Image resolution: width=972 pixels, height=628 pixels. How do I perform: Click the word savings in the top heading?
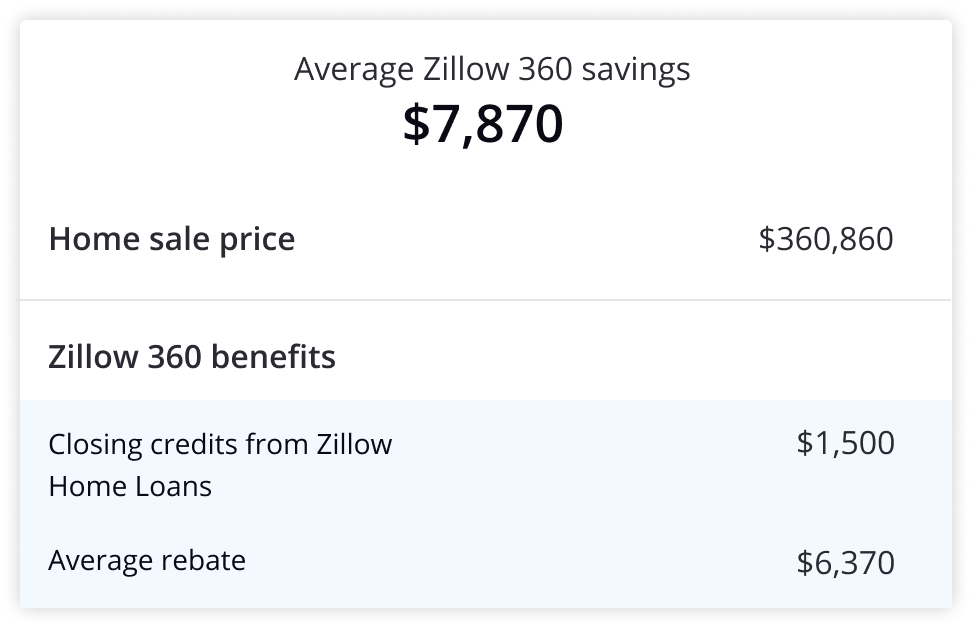click(x=636, y=71)
